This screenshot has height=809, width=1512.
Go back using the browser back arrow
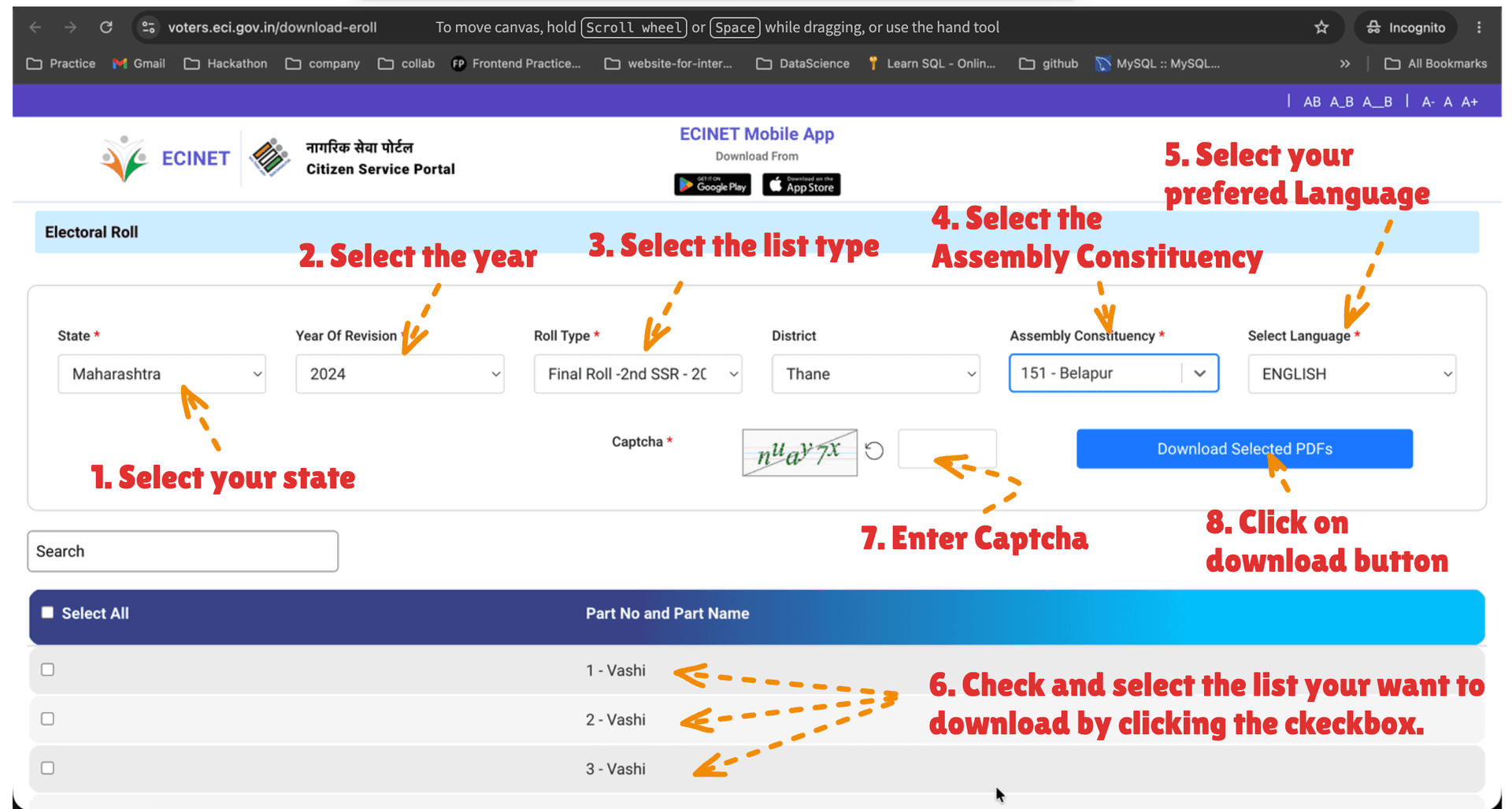[35, 28]
